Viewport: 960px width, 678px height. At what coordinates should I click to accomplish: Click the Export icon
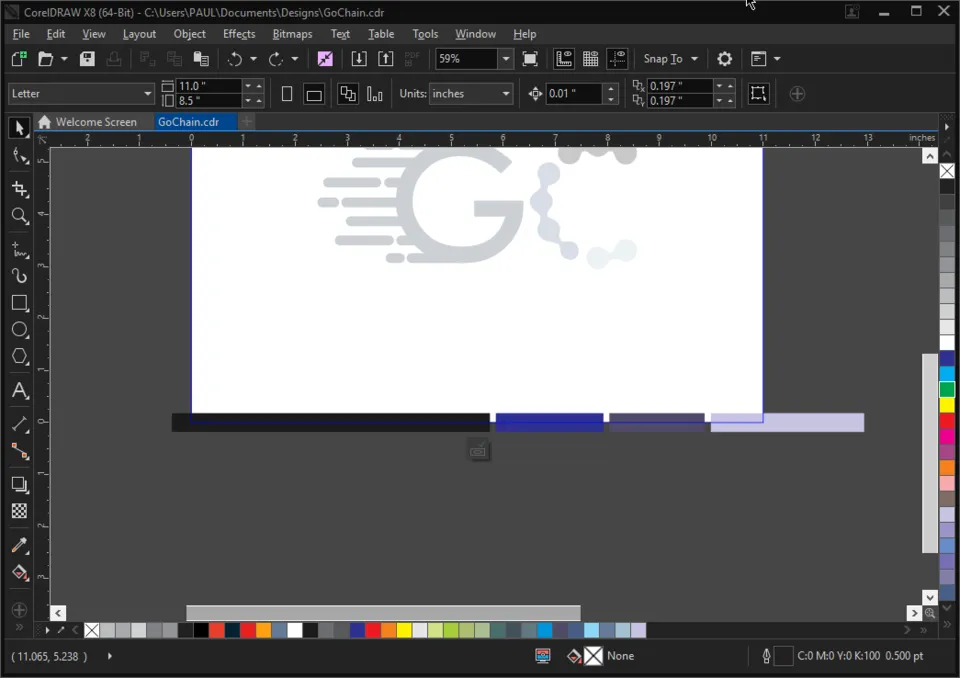point(385,59)
